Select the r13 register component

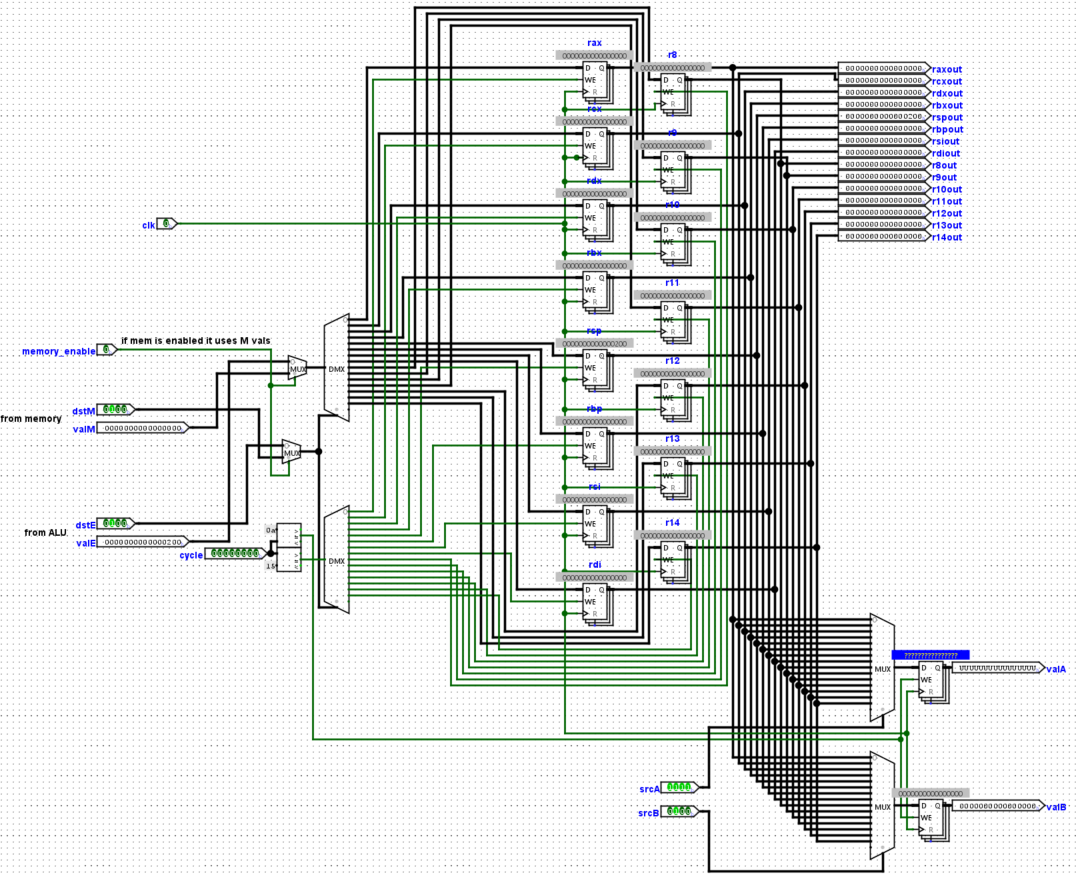point(674,478)
